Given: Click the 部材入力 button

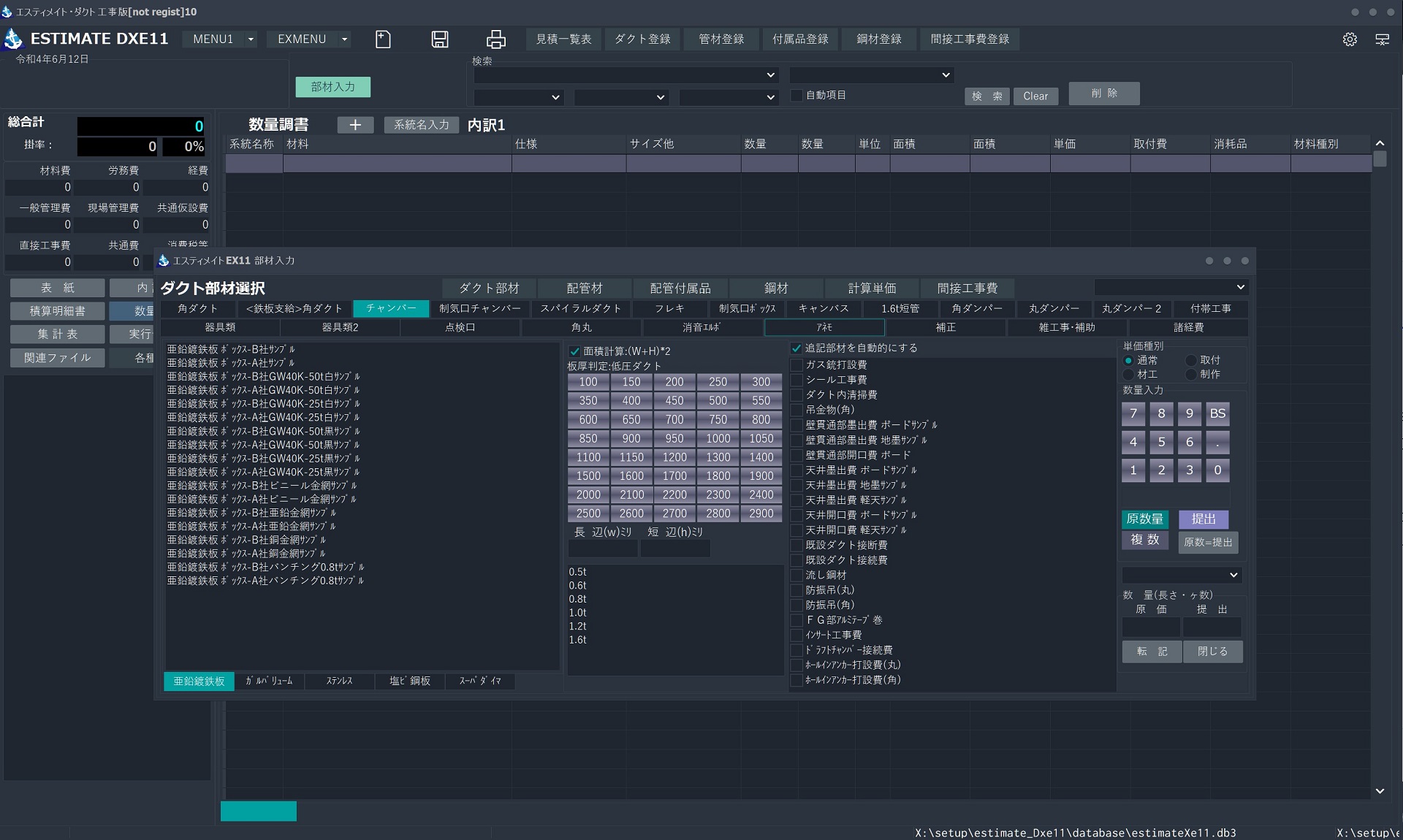Looking at the screenshot, I should tap(333, 87).
